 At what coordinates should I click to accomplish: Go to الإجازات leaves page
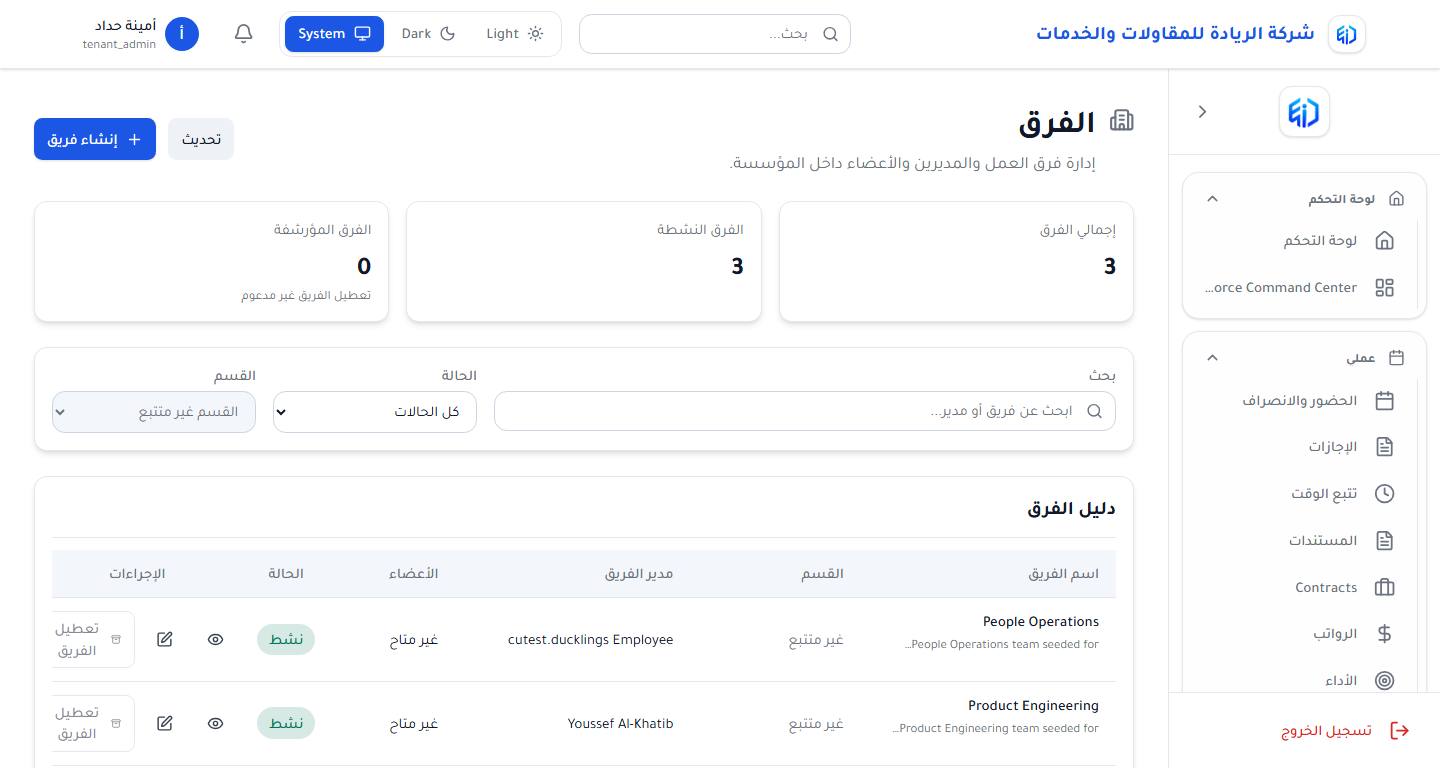[x=1304, y=447]
